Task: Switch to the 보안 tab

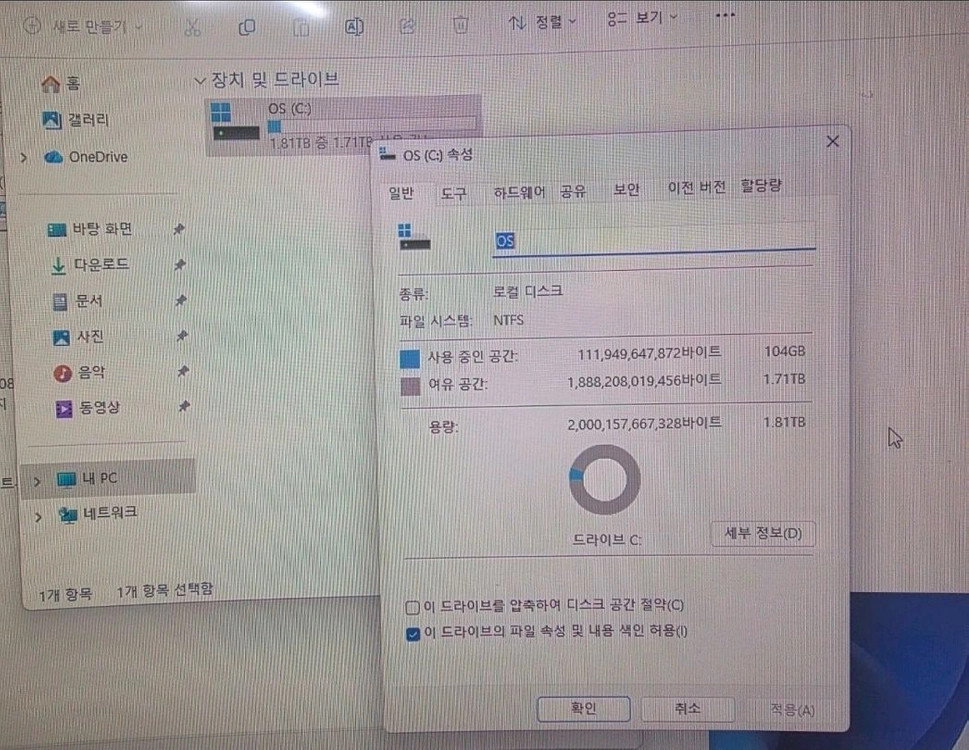Action: 626,189
